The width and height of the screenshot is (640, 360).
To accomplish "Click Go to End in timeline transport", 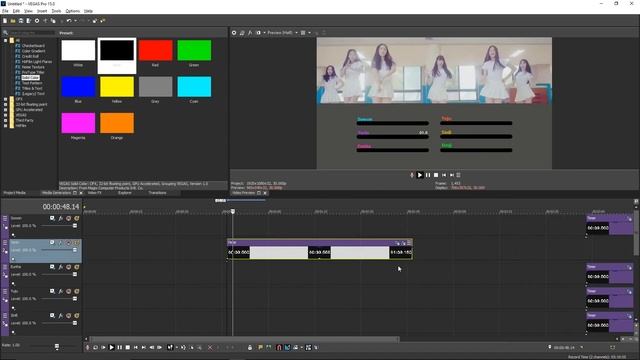I will [x=144, y=347].
